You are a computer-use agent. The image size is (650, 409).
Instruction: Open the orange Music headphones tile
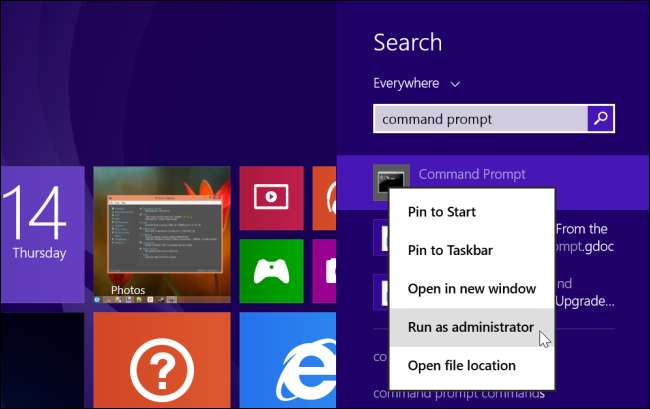(x=324, y=198)
